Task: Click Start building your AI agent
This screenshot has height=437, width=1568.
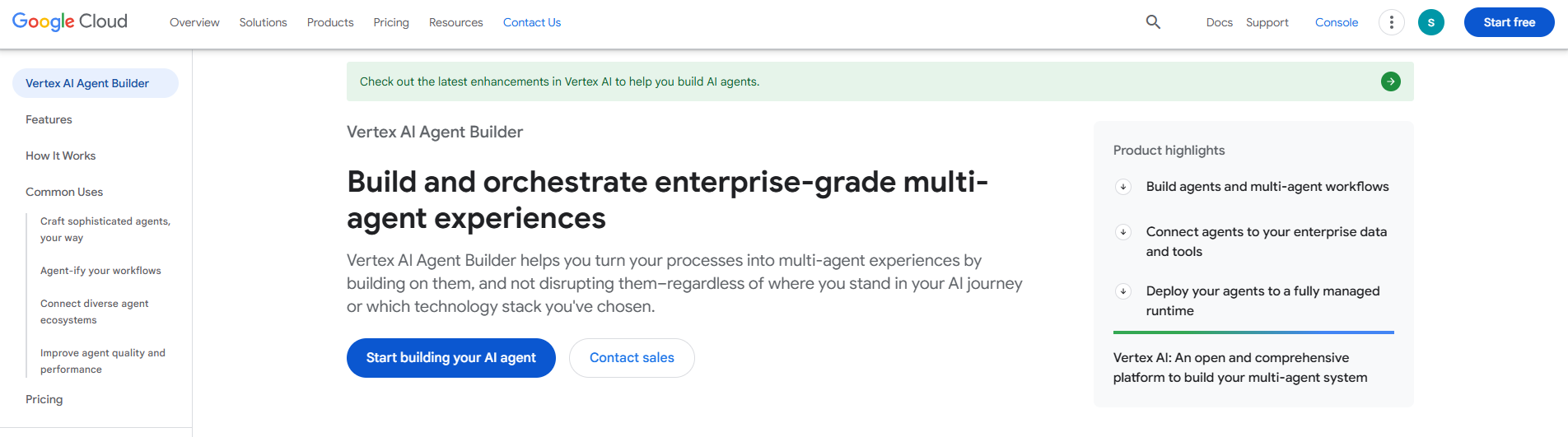Action: click(451, 358)
